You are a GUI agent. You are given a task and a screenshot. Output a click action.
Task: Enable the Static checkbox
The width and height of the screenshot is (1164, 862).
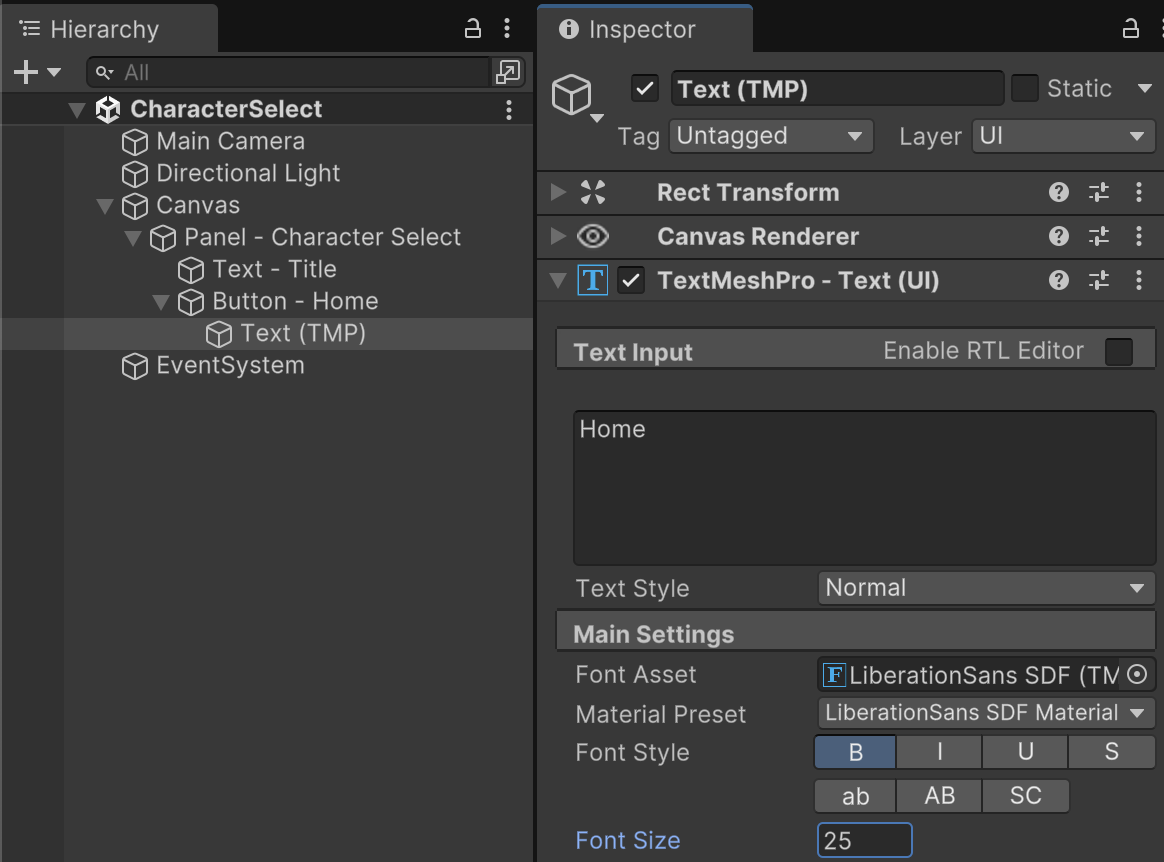(1025, 89)
